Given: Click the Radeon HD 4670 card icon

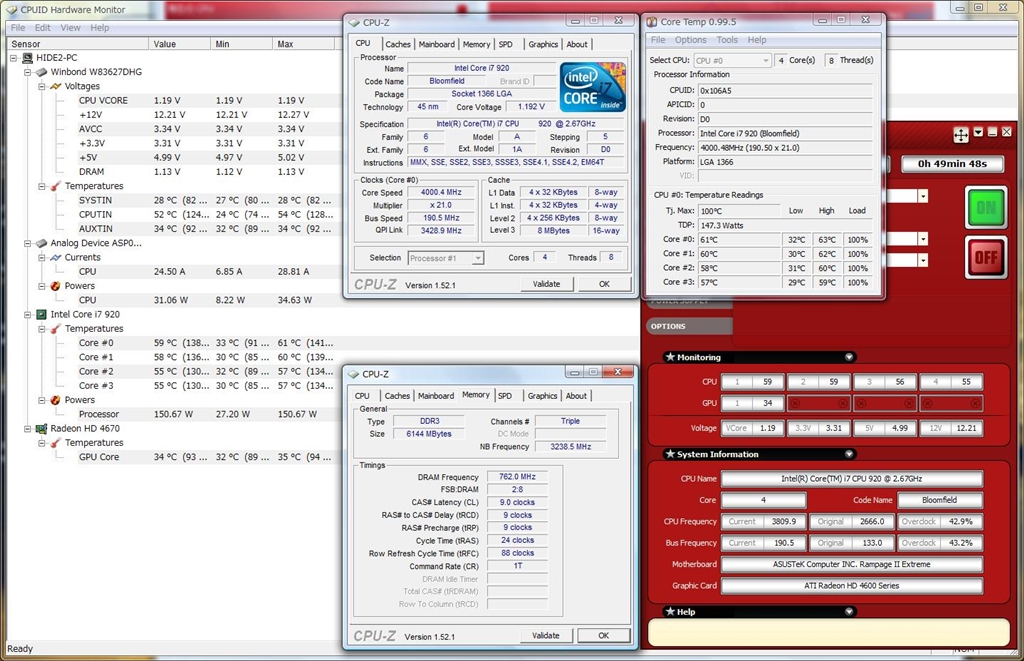Looking at the screenshot, I should pyautogui.click(x=42, y=429).
